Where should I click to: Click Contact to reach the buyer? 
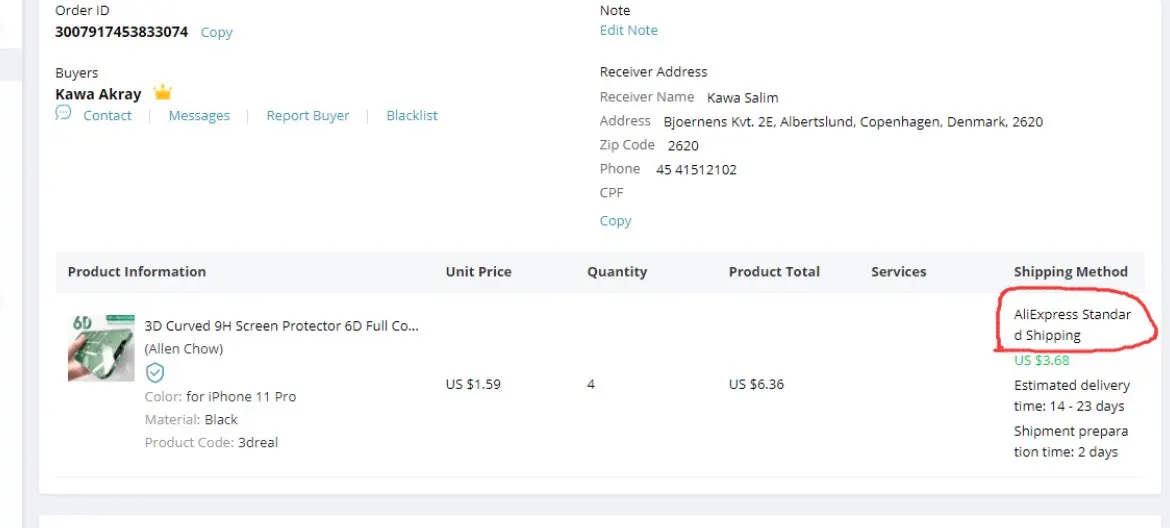[x=107, y=116]
